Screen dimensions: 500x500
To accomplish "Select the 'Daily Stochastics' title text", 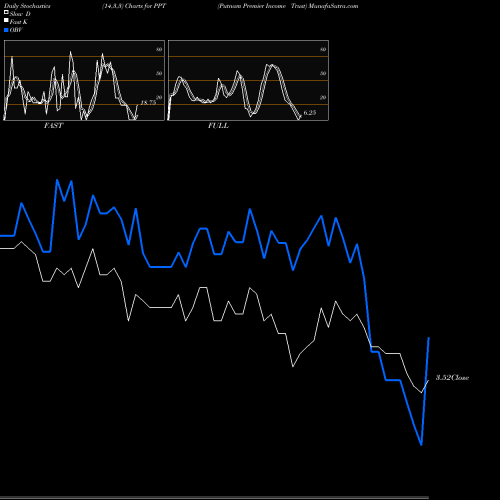I will (x=27, y=6).
